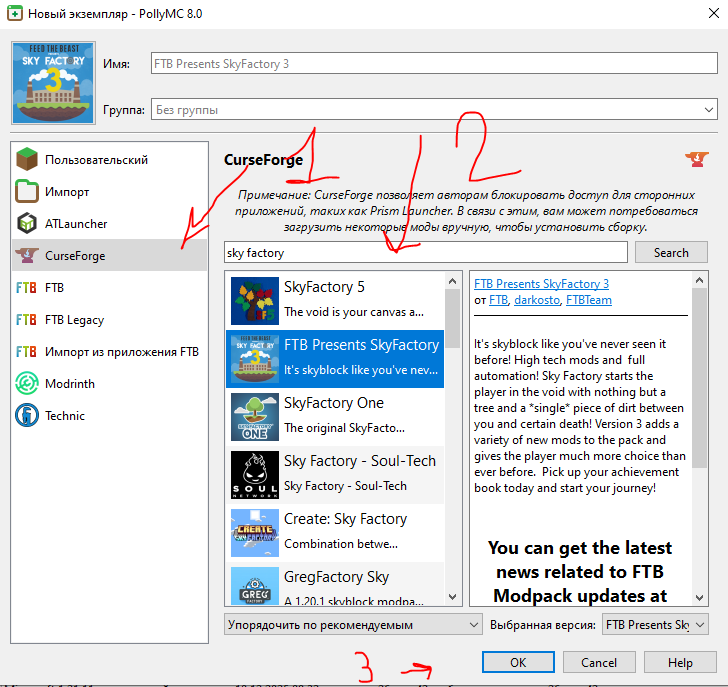Select the FTB Presents SkyFactory list entry

(335, 358)
